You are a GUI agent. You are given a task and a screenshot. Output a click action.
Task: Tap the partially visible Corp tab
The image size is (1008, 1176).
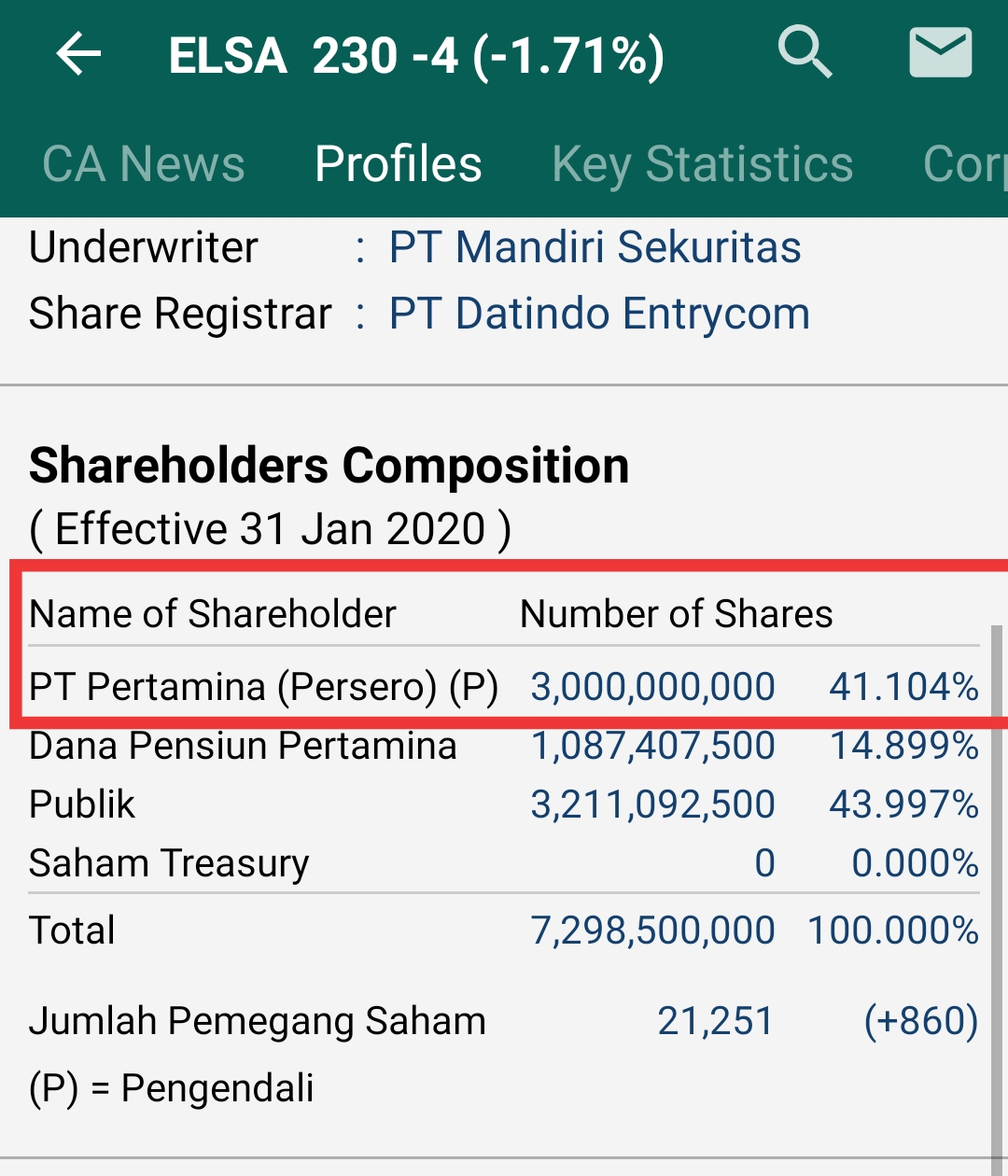tap(965, 164)
